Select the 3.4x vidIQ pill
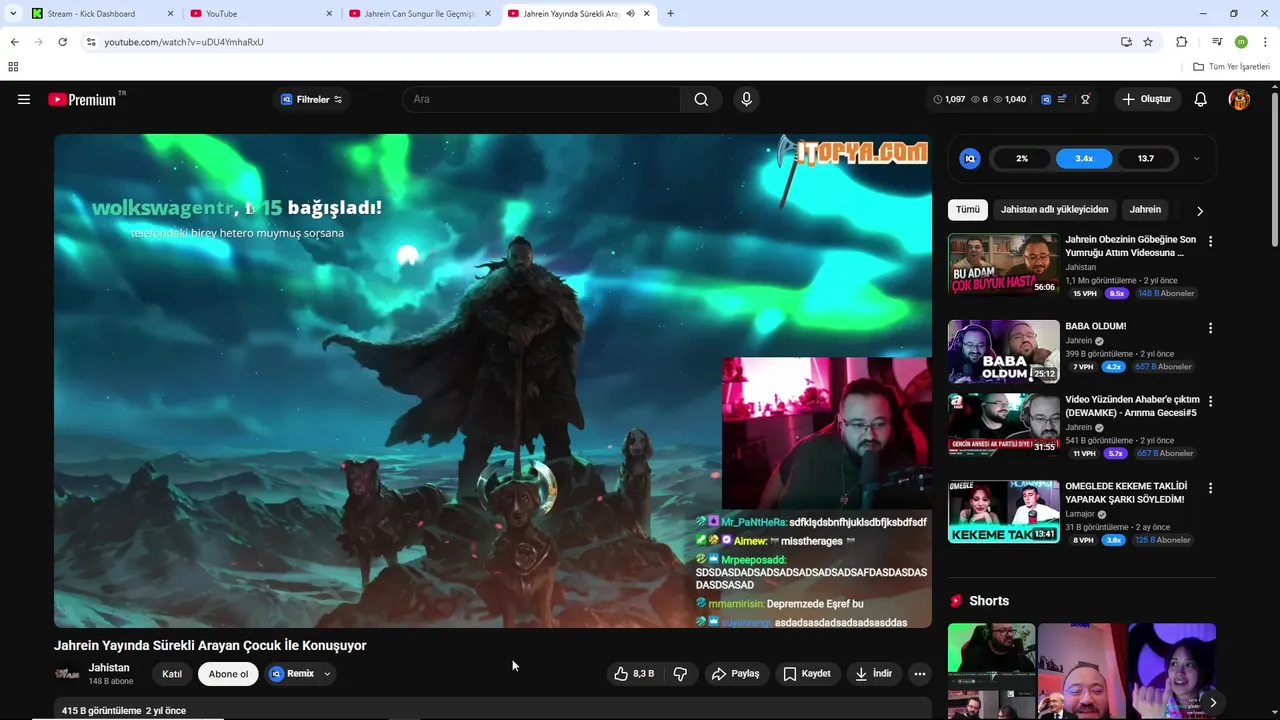Screen dimensions: 1280x720 click(1084, 158)
